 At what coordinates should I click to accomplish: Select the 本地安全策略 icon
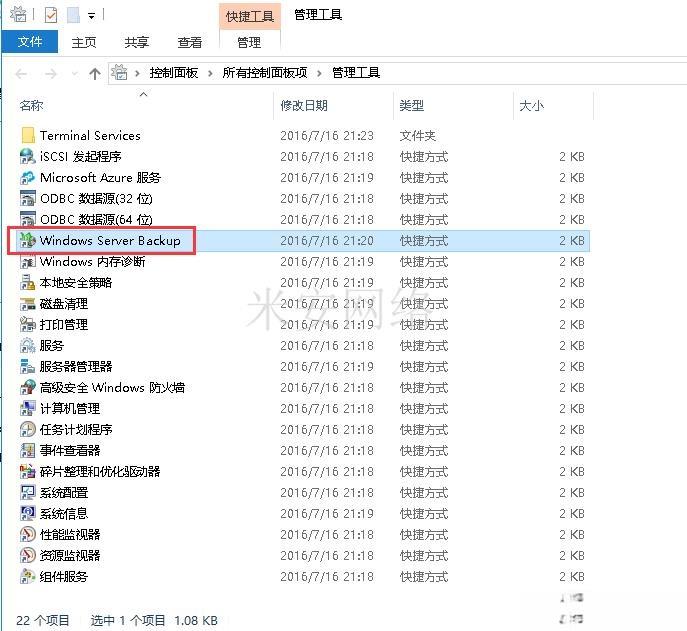pos(28,283)
